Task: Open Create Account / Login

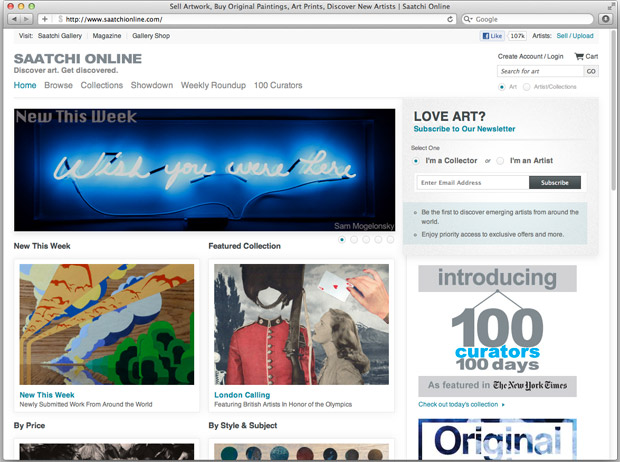Action: pyautogui.click(x=530, y=56)
